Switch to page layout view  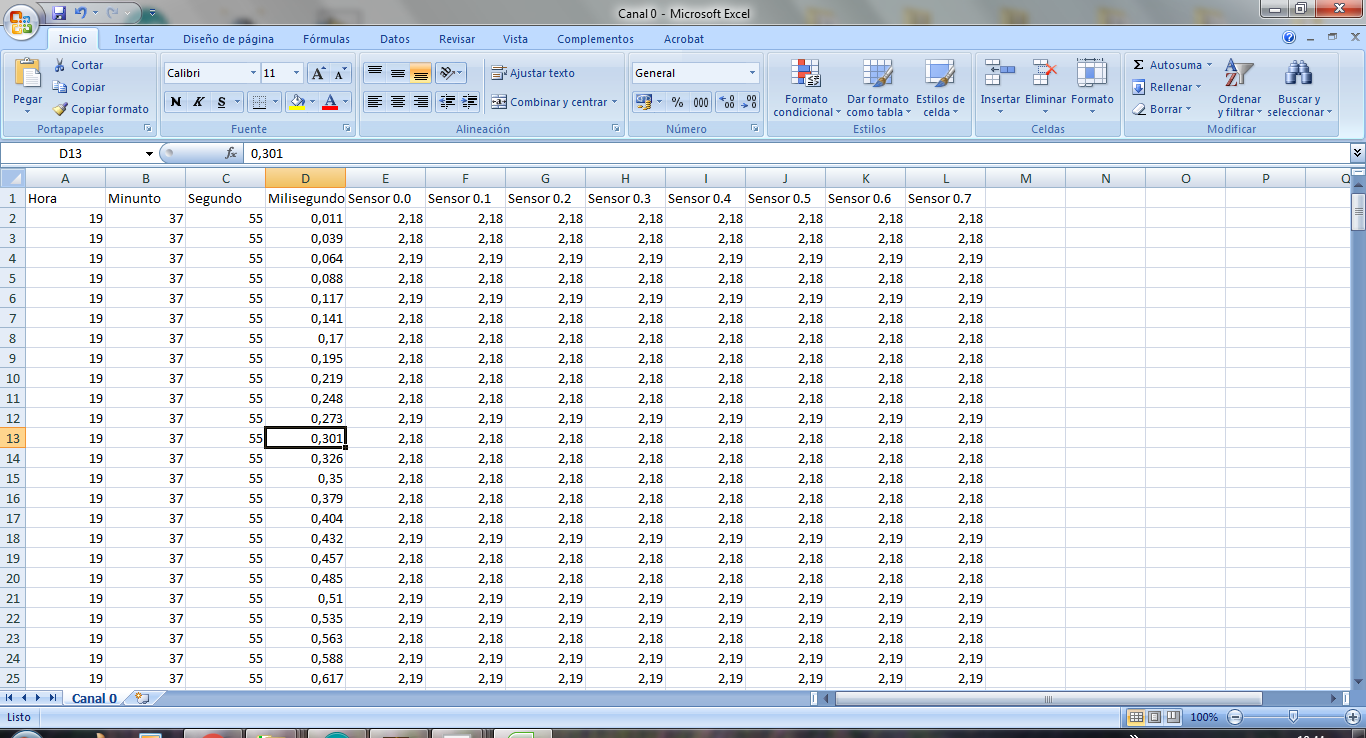click(1154, 717)
